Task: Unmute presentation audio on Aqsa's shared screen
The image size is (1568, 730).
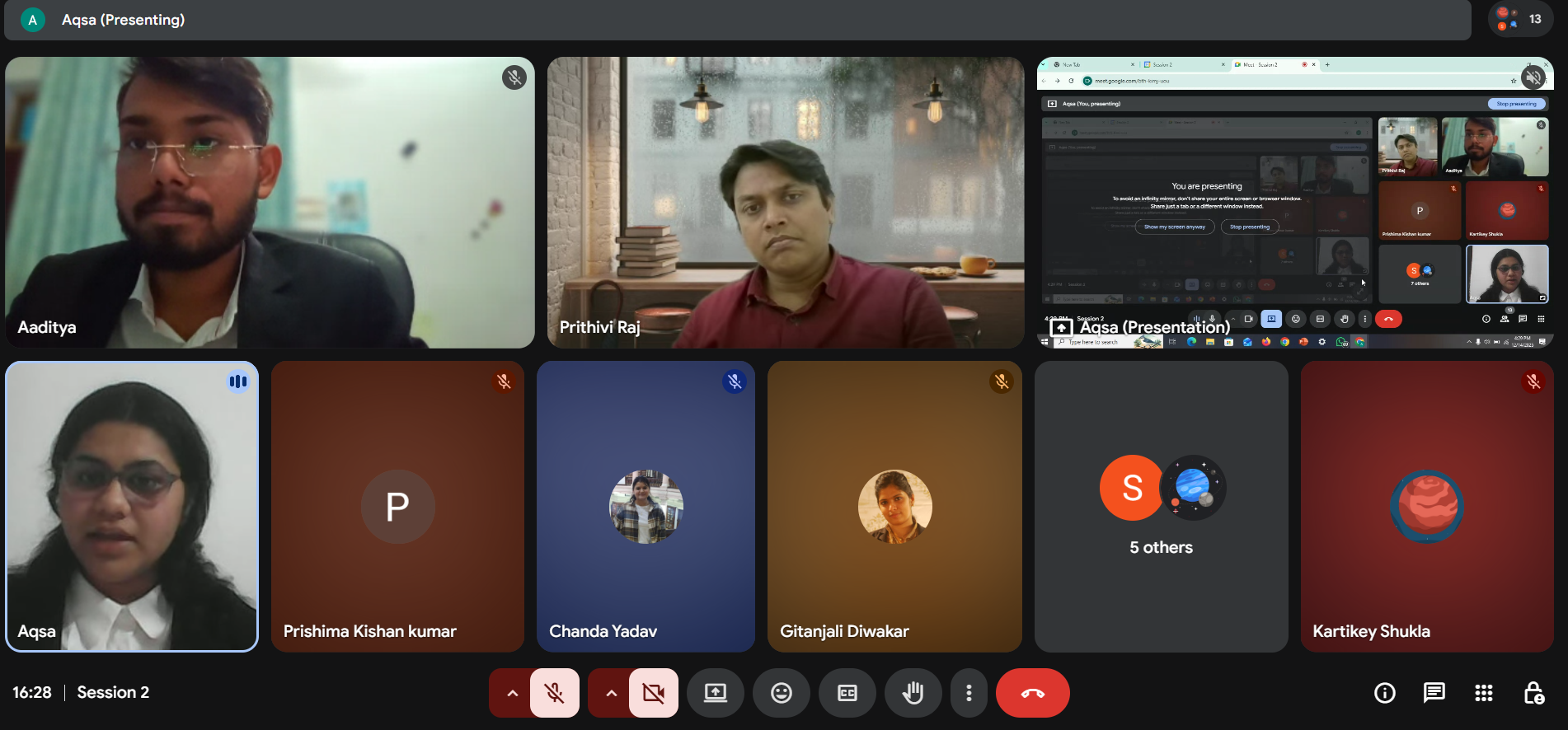Action: pyautogui.click(x=1533, y=77)
